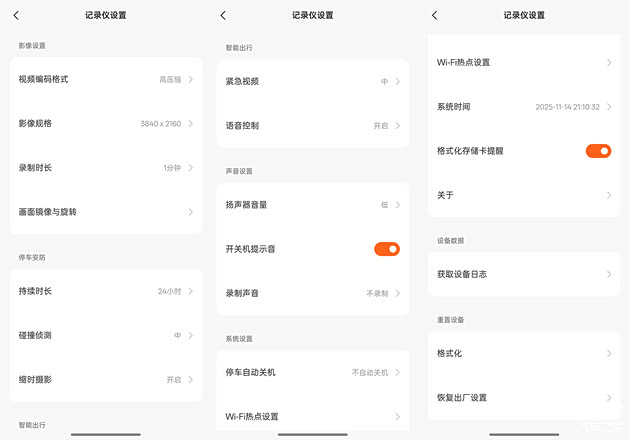
Task: Click the chevron beside 画面镜像与旋转
Action: coord(190,212)
